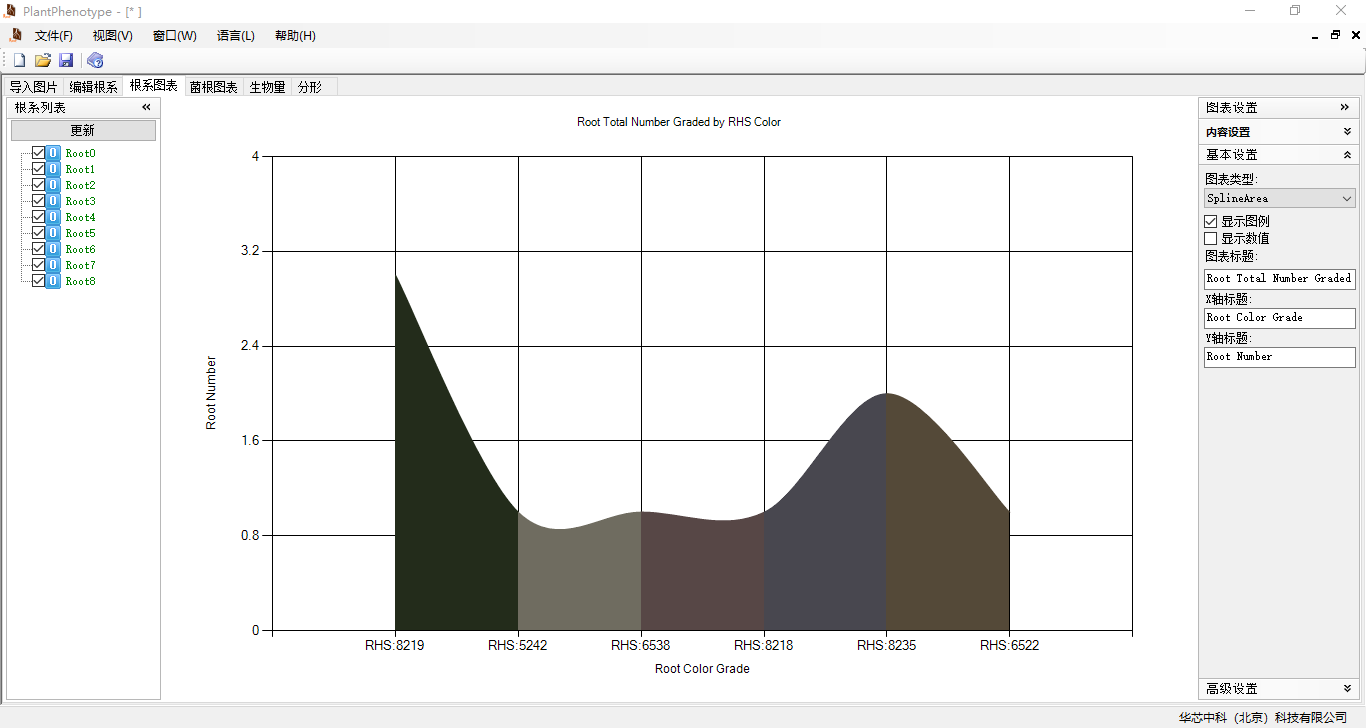Image resolution: width=1366 pixels, height=728 pixels.
Task: Switch to the 生物量 tab
Action: coord(267,87)
